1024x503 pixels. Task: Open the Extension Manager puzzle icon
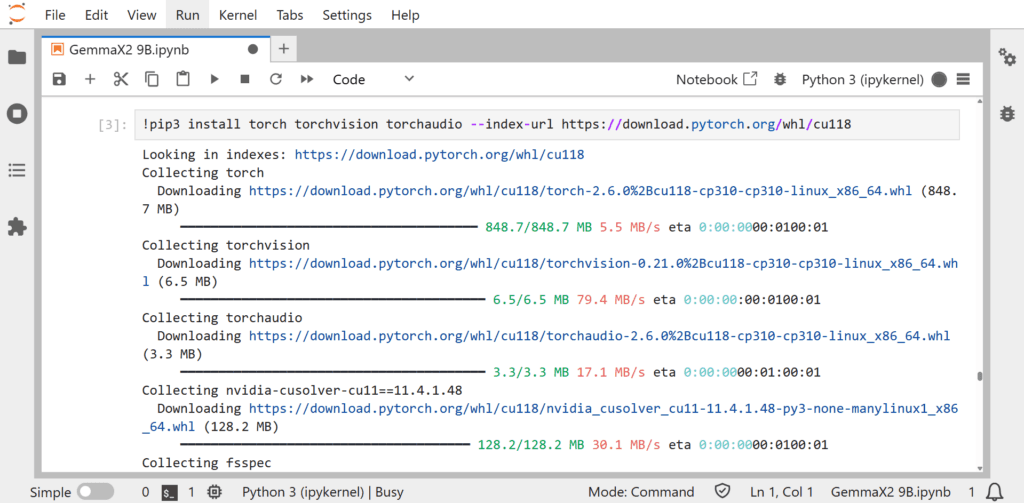coord(17,227)
